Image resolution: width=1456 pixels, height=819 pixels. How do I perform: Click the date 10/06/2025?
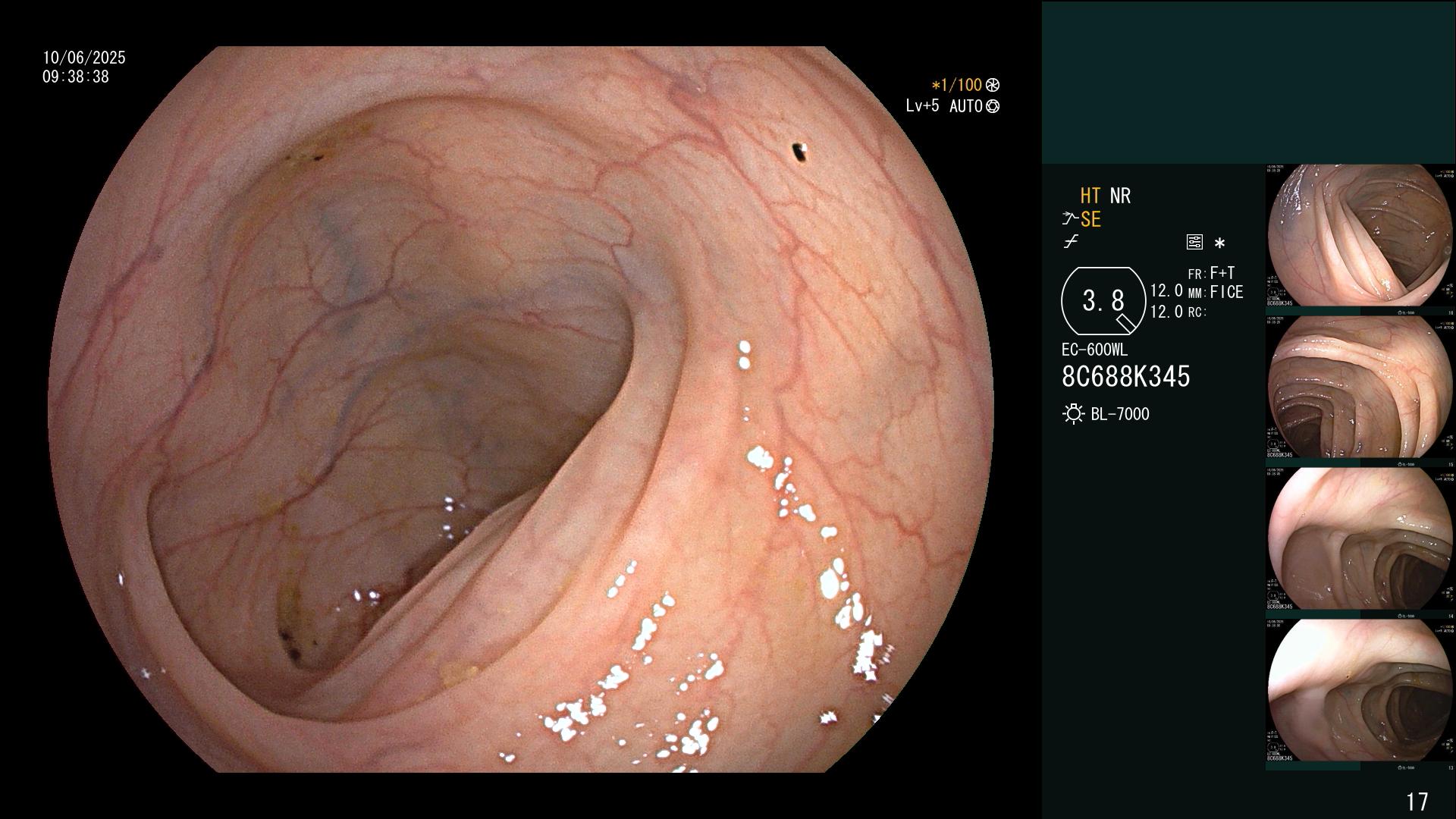point(84,58)
